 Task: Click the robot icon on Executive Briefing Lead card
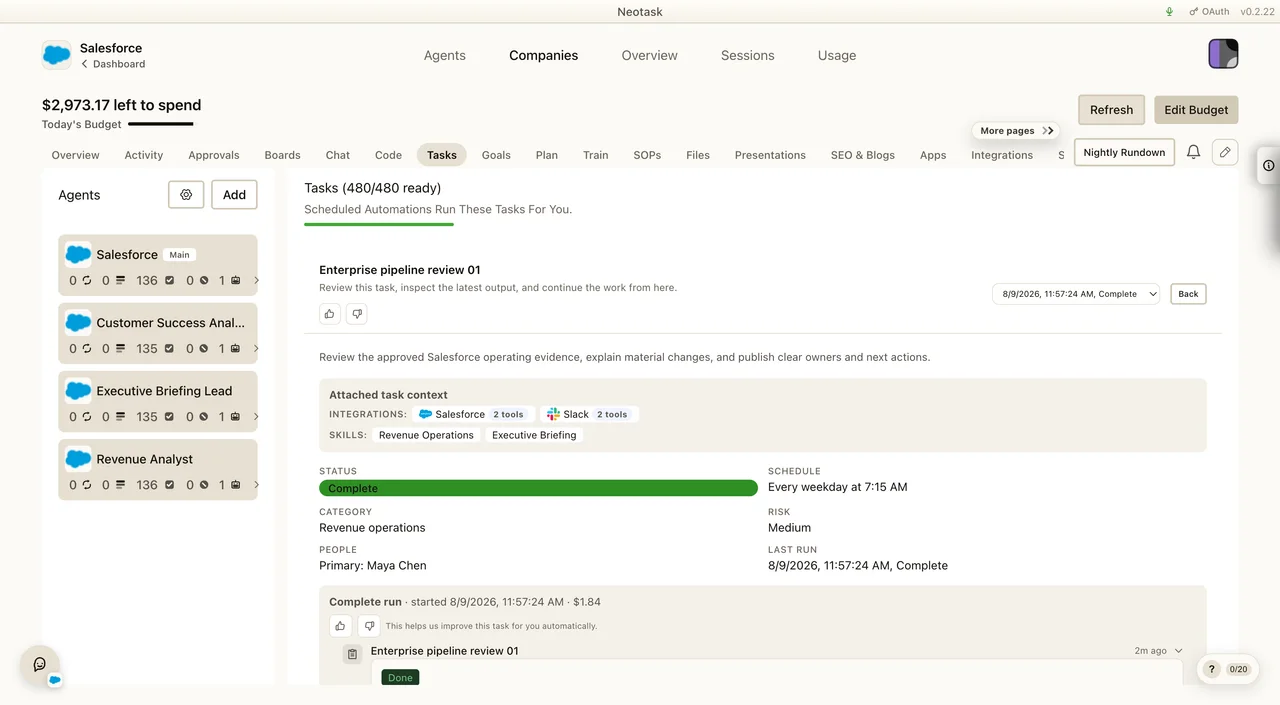[x=236, y=417]
